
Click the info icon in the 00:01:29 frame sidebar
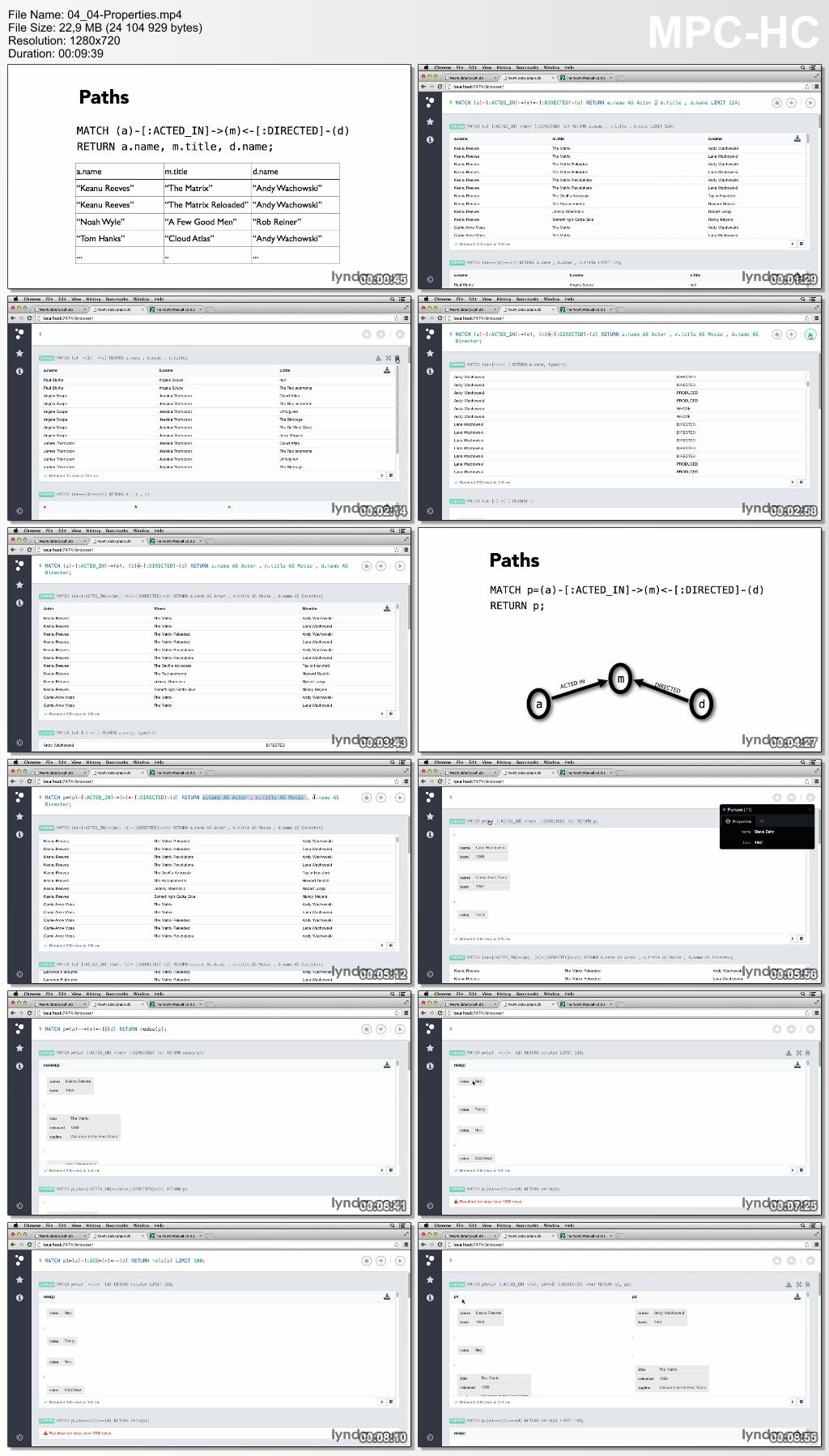430,139
